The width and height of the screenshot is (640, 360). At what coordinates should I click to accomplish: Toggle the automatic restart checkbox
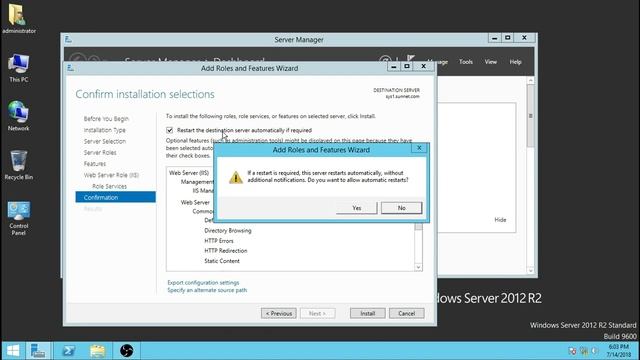169,130
